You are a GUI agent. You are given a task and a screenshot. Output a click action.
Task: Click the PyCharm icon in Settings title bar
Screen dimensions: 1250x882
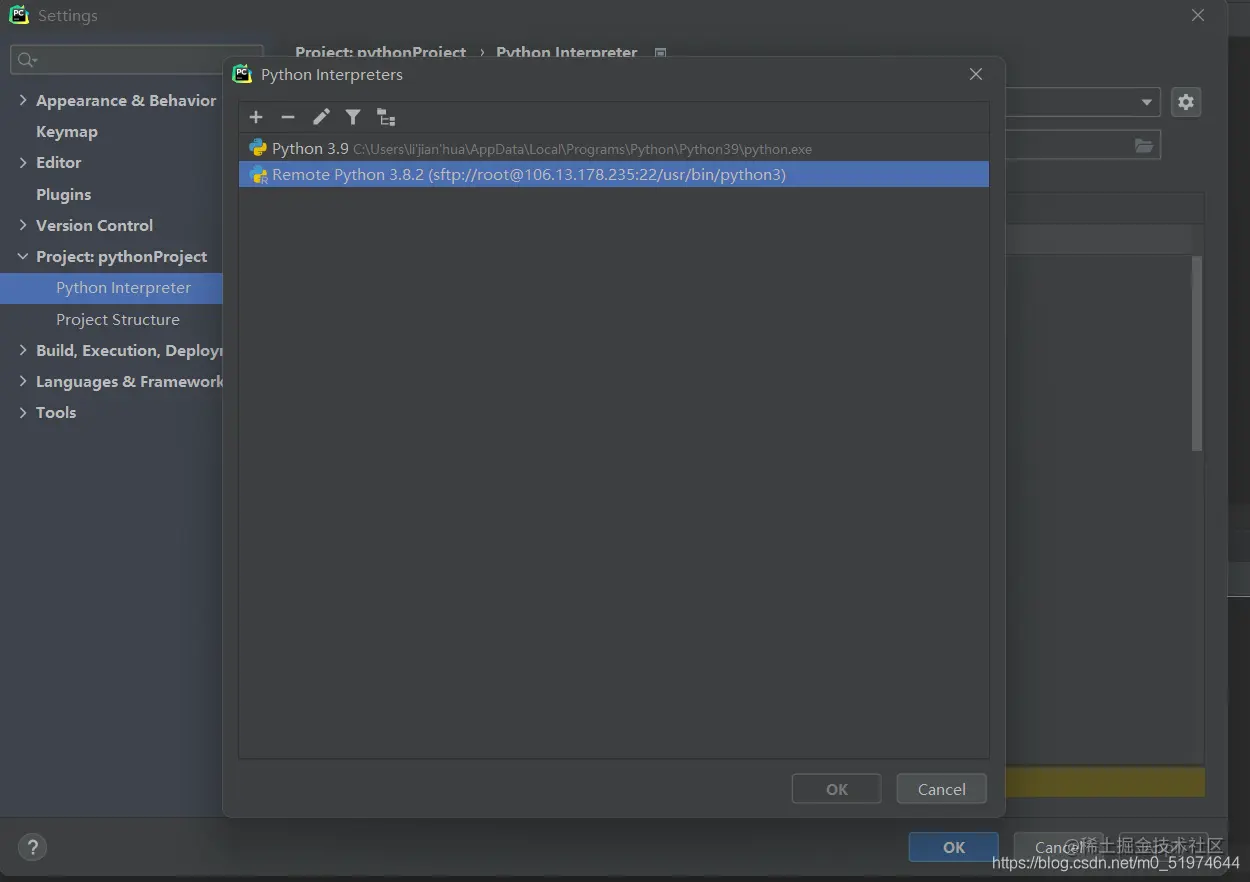[x=19, y=16]
